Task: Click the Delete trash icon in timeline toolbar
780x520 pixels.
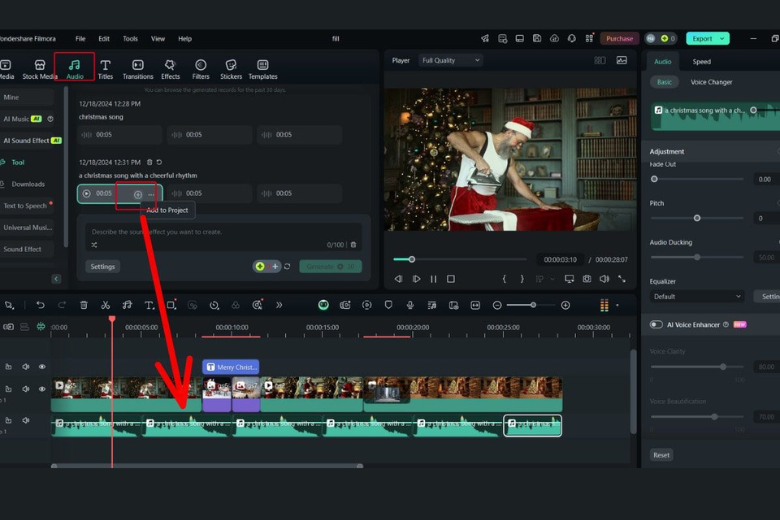Action: click(x=84, y=305)
